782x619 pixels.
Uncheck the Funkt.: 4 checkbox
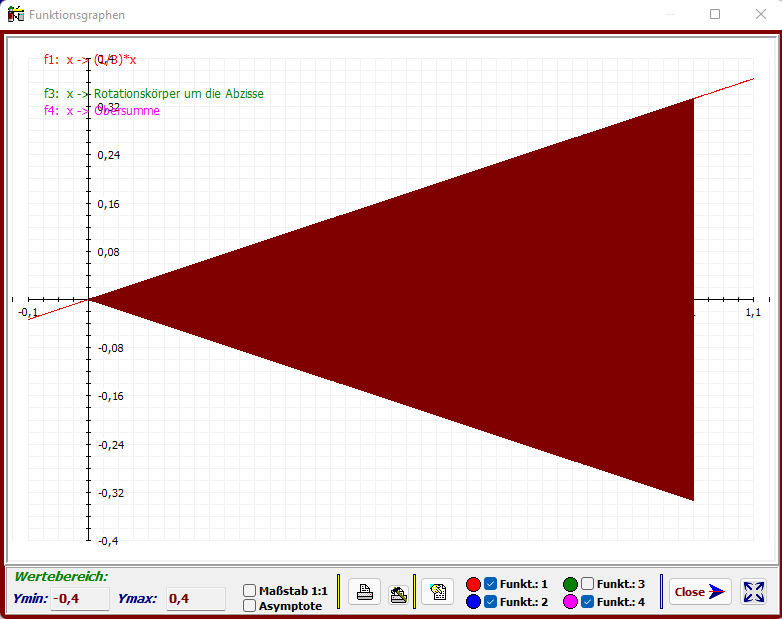click(587, 602)
